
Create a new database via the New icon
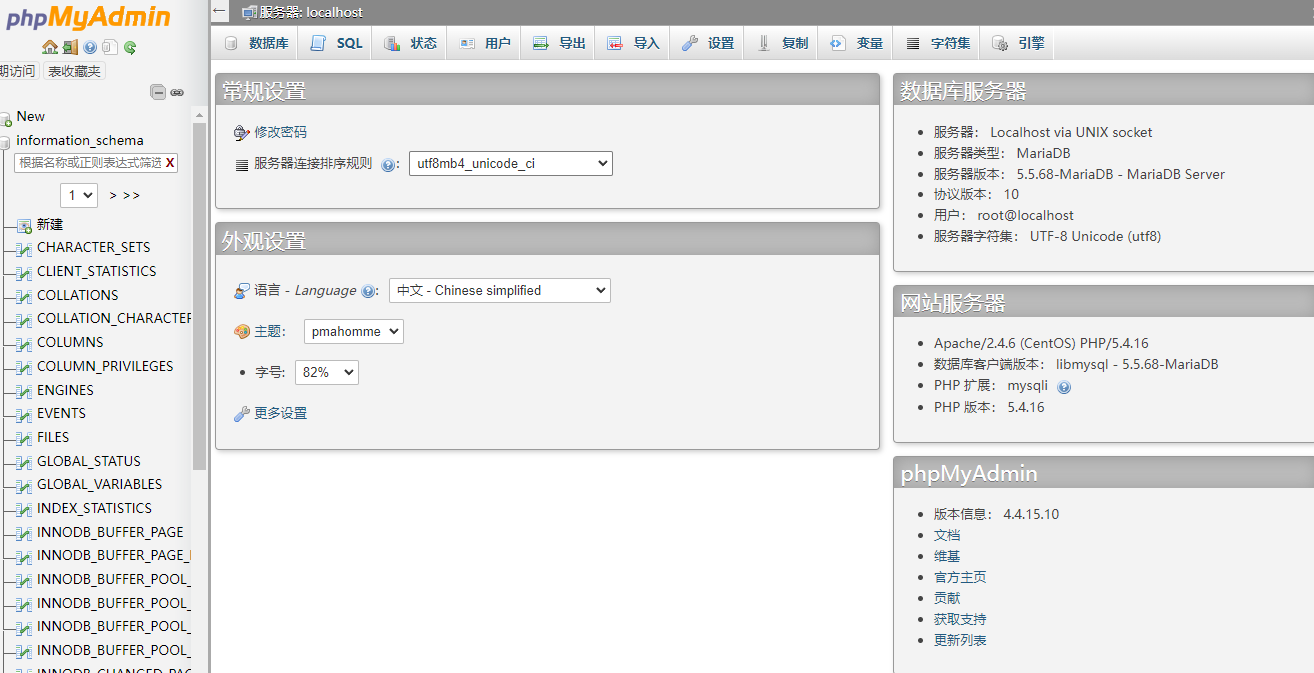(x=6, y=118)
